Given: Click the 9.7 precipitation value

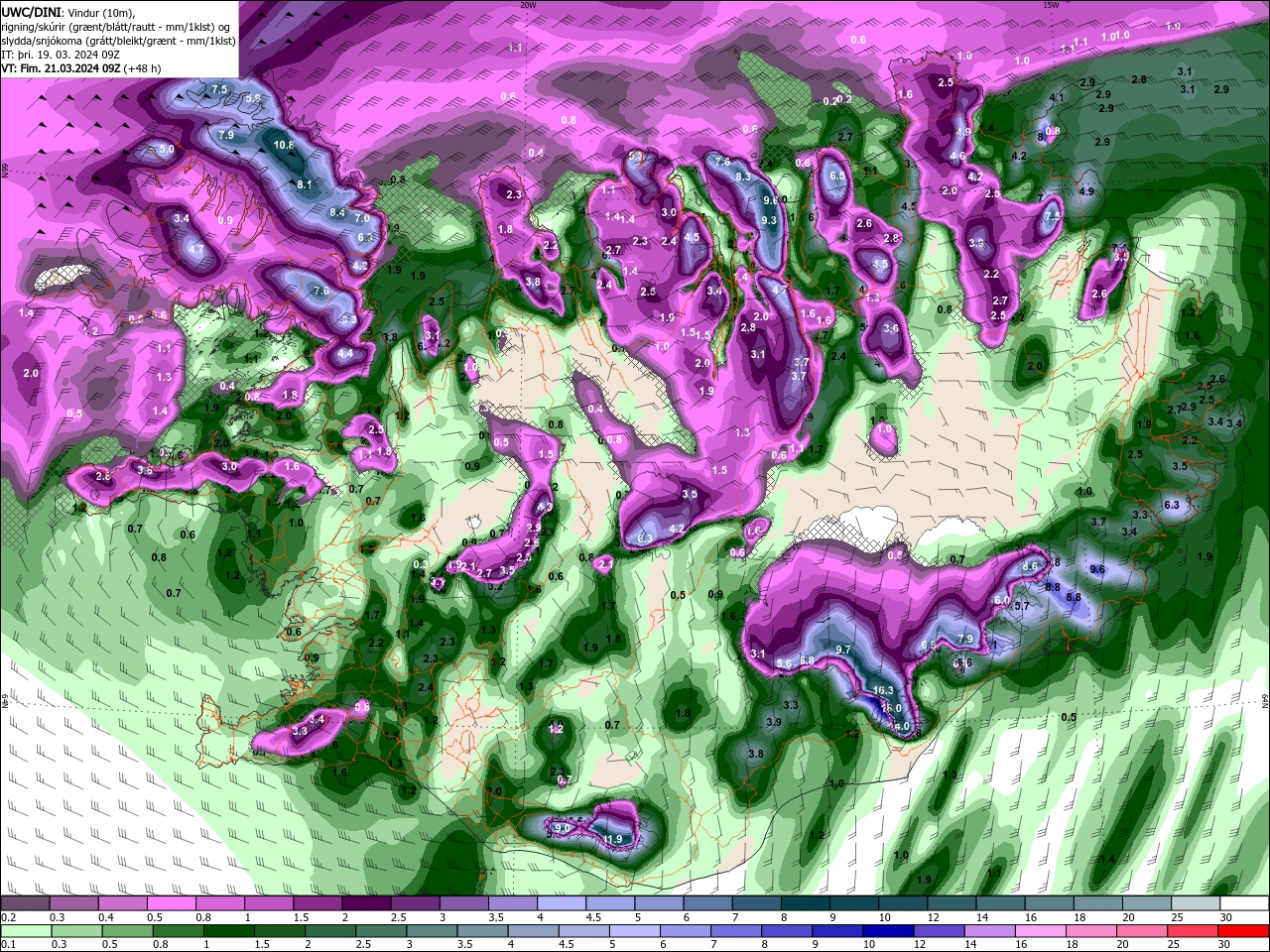Looking at the screenshot, I should [x=844, y=650].
